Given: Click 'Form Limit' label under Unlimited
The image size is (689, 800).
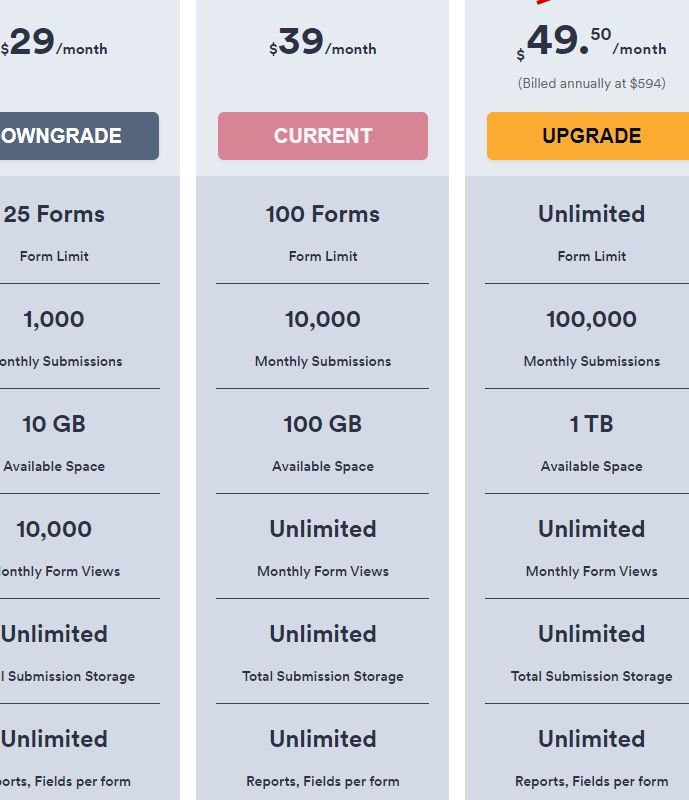Looking at the screenshot, I should click(x=591, y=256).
